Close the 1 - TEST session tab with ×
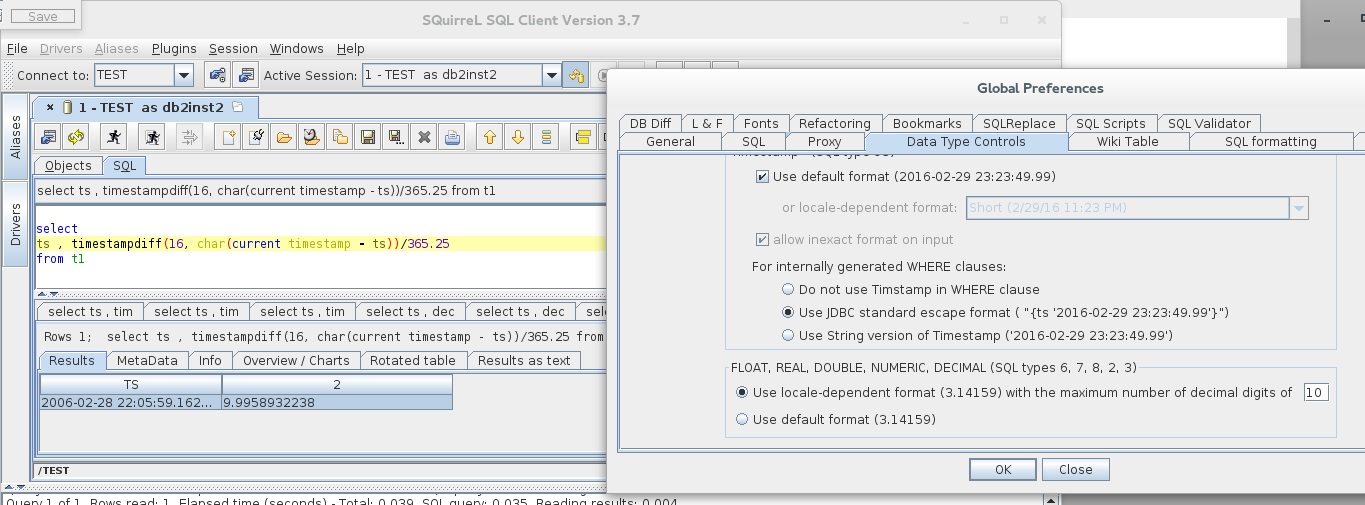The image size is (1365, 505). pos(51,107)
